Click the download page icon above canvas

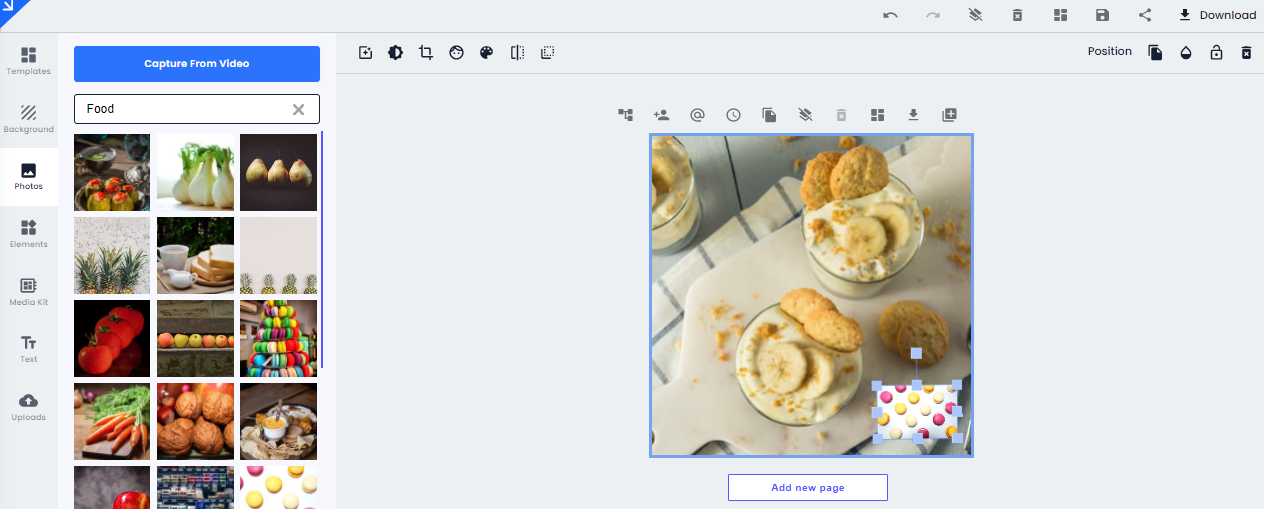tap(913, 115)
